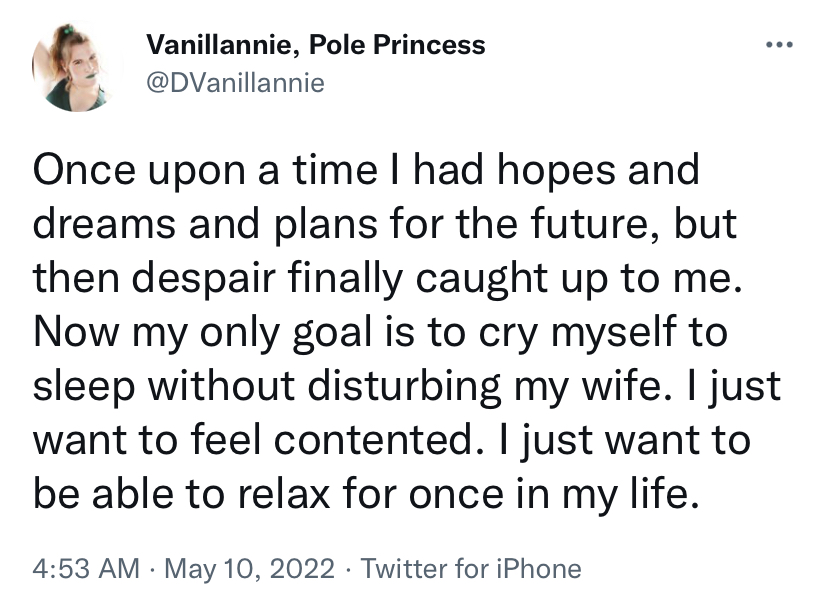Click the 4:53 AM timestamp
Image resolution: width=828 pixels, height=611 pixels.
pyautogui.click(x=86, y=569)
